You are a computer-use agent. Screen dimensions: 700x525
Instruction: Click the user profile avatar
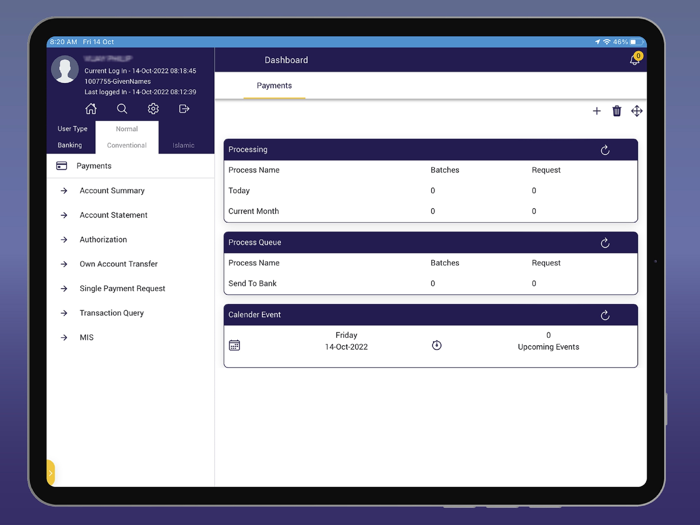coord(65,69)
